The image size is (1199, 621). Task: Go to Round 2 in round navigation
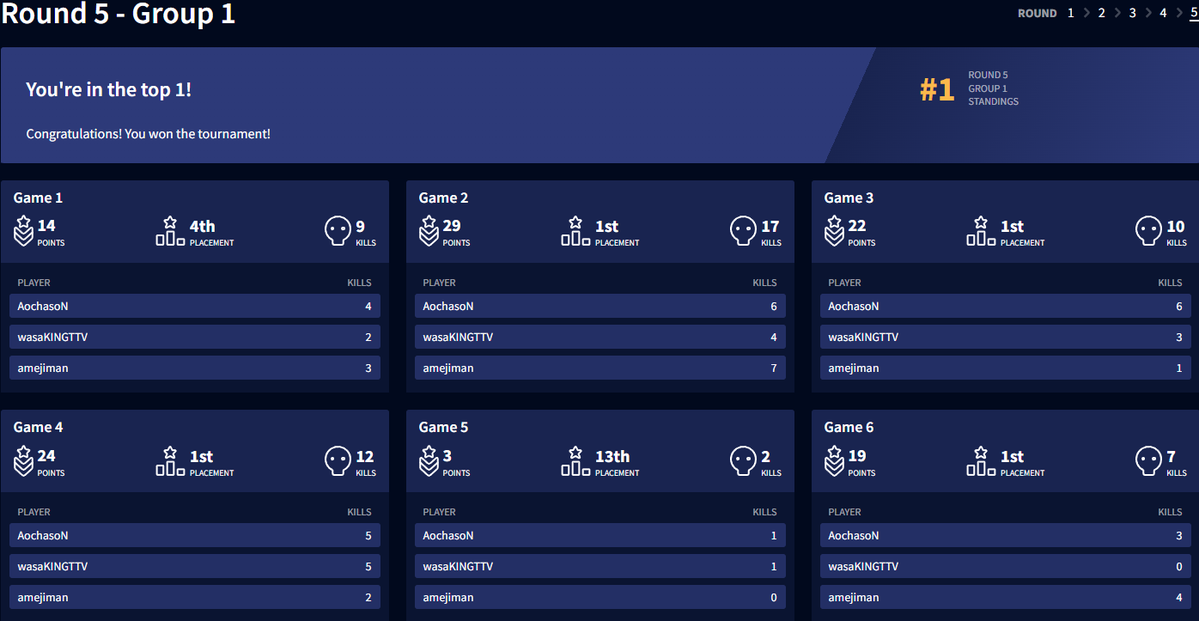pos(1101,13)
